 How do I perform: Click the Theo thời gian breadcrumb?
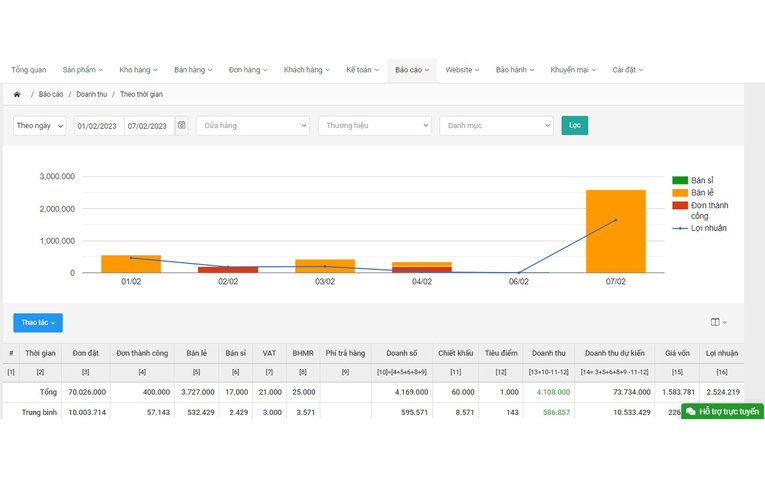tap(141, 95)
